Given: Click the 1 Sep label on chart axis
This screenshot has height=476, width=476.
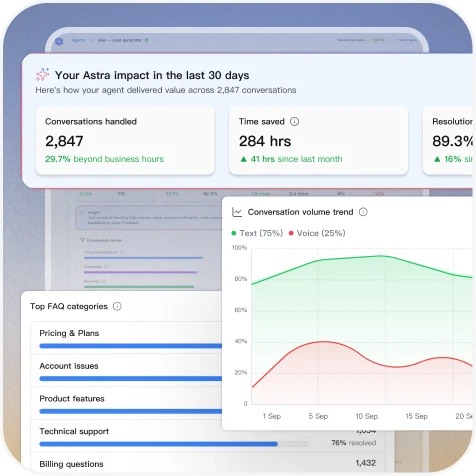Looking at the screenshot, I should [x=272, y=416].
